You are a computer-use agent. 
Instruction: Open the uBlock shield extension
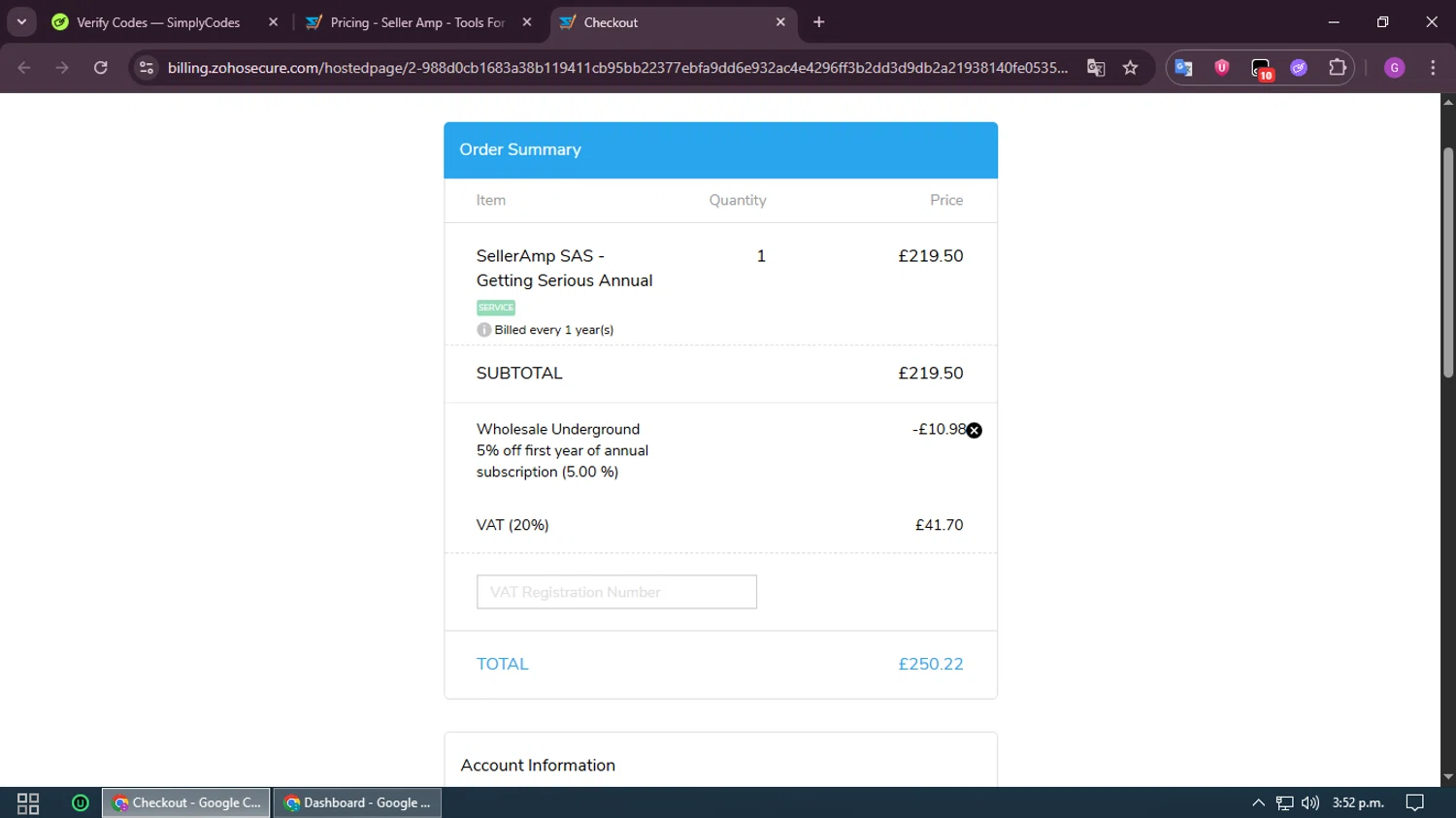pyautogui.click(x=1222, y=68)
